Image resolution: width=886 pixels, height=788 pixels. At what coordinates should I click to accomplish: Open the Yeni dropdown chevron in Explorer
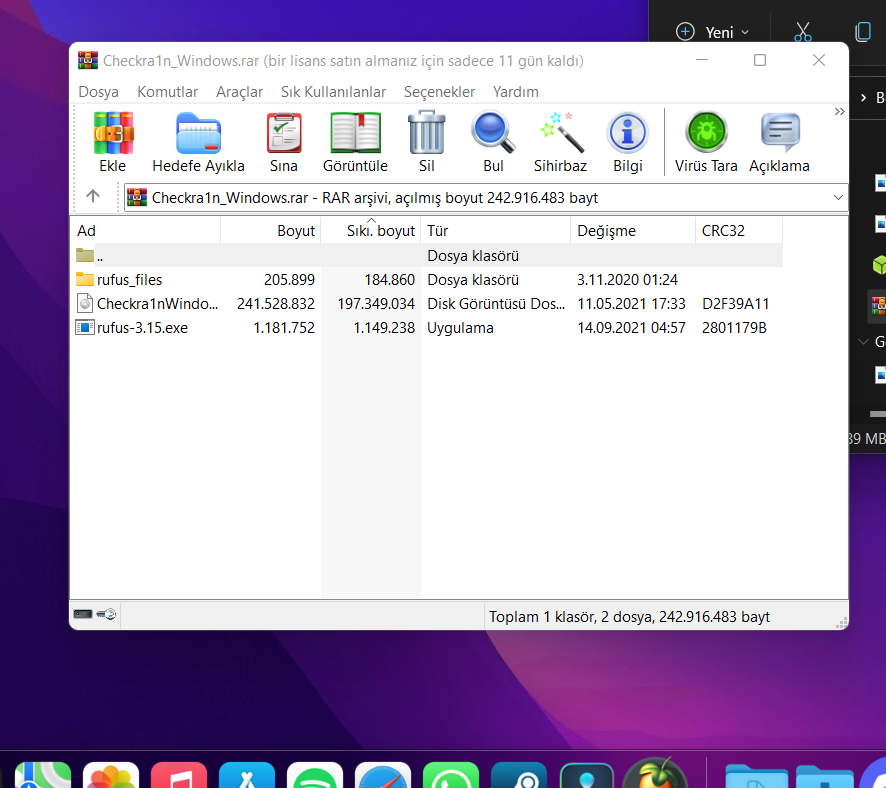[x=745, y=32]
